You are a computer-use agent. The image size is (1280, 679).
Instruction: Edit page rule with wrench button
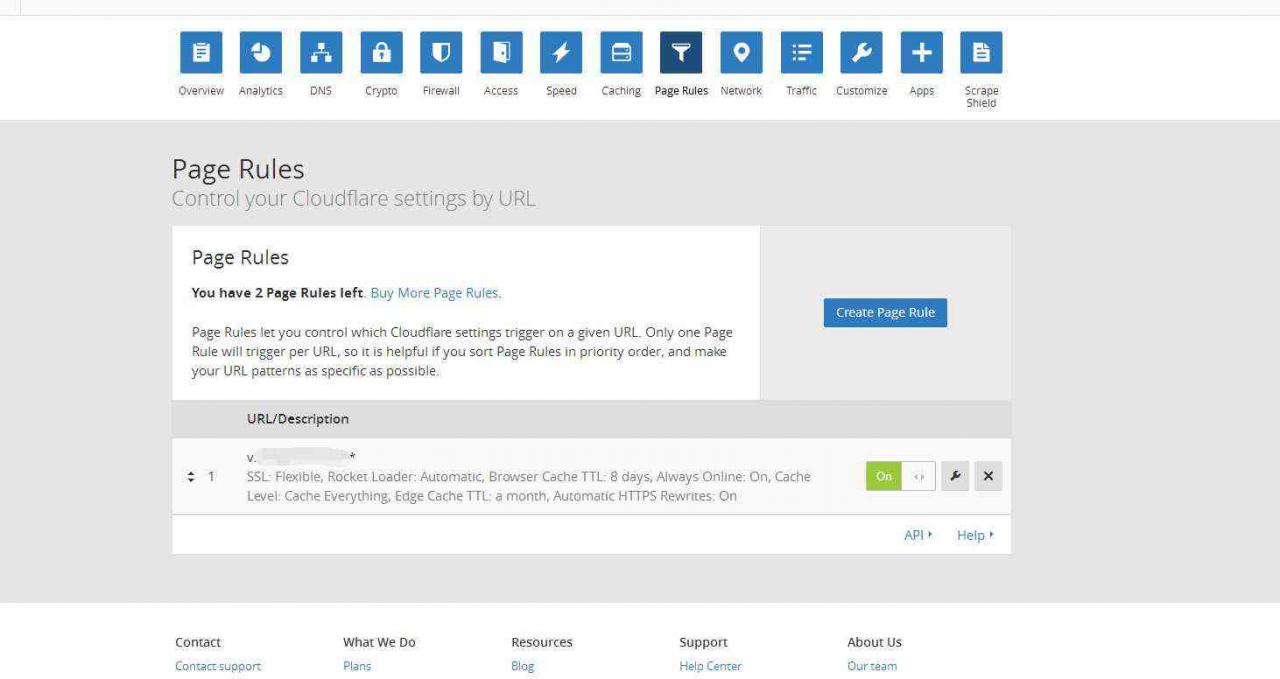click(955, 476)
